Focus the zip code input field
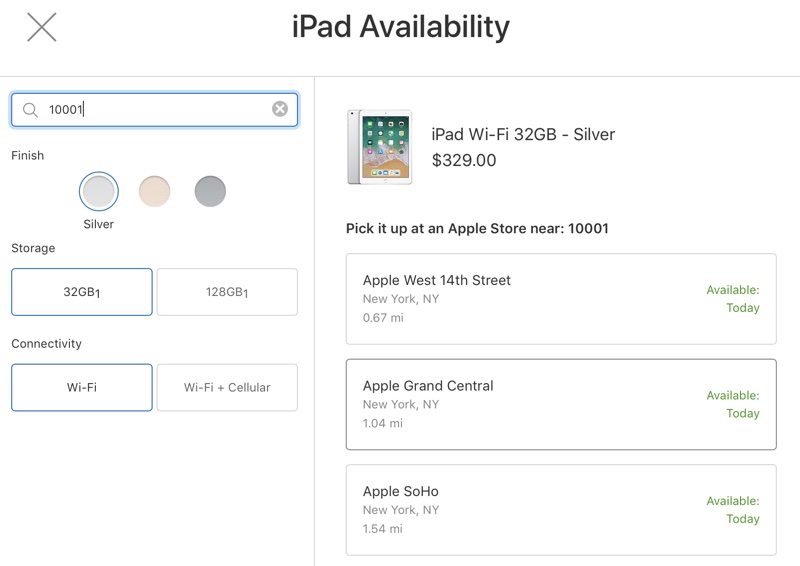 (154, 109)
